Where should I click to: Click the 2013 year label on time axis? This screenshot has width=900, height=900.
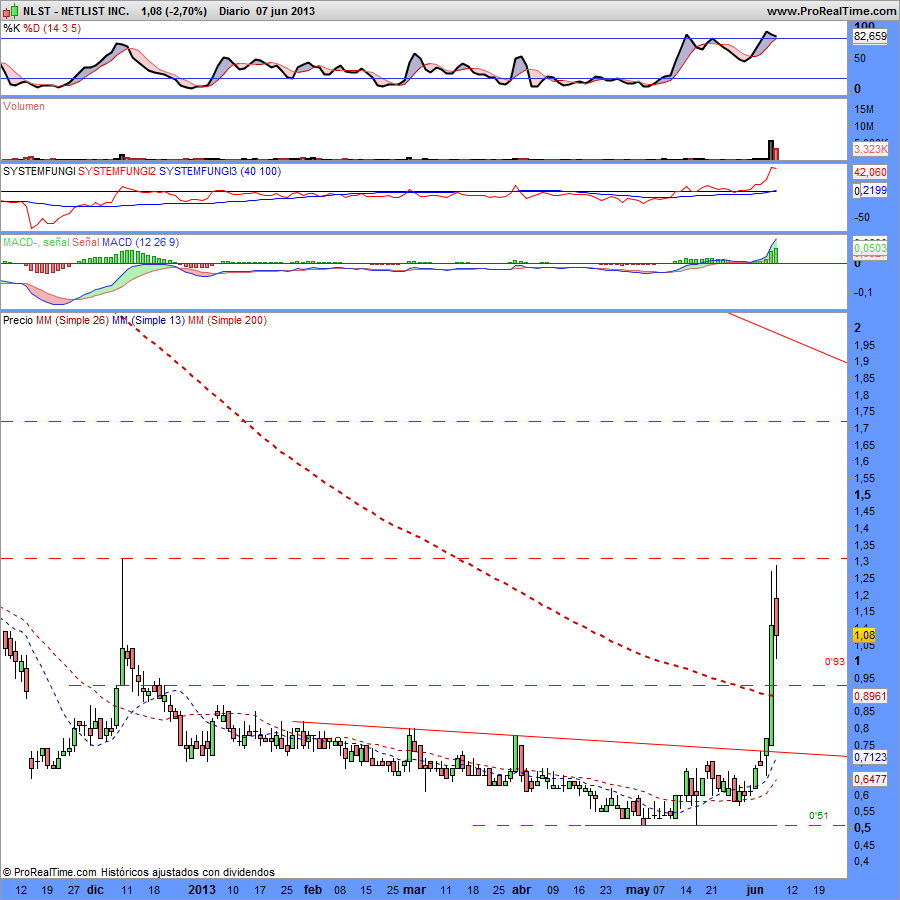pos(202,890)
